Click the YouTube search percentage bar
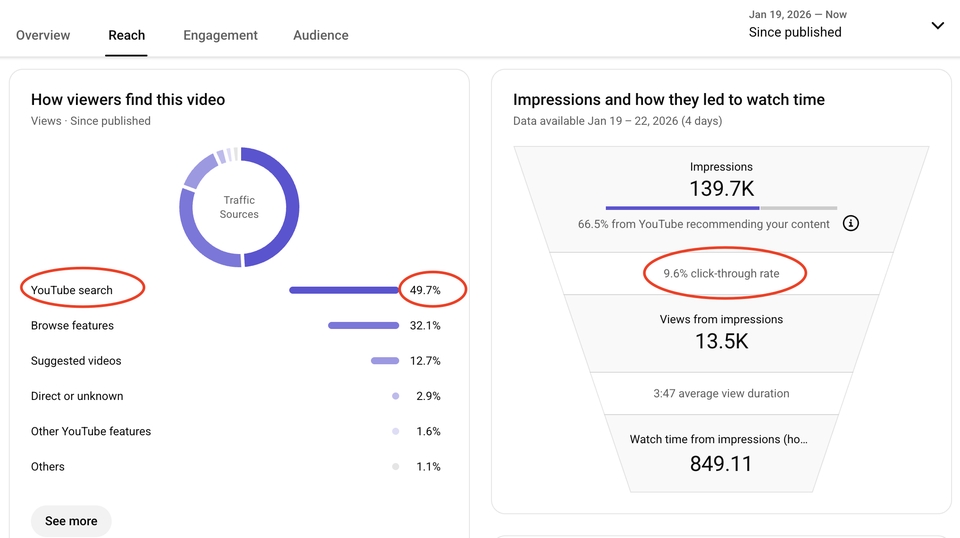 point(343,290)
